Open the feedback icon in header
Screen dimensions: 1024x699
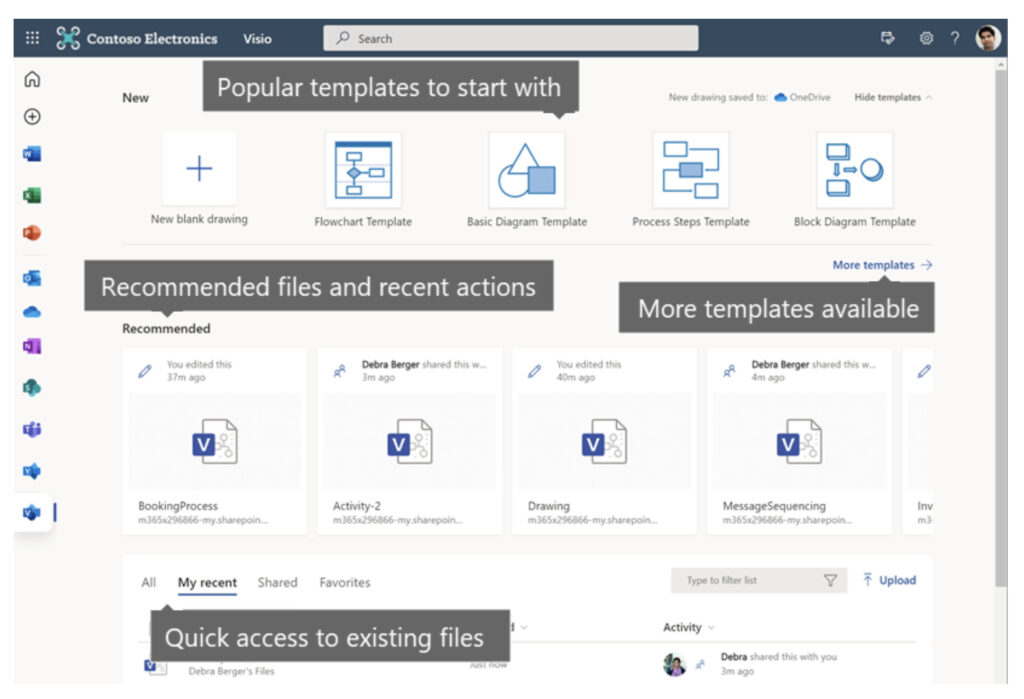(x=888, y=38)
